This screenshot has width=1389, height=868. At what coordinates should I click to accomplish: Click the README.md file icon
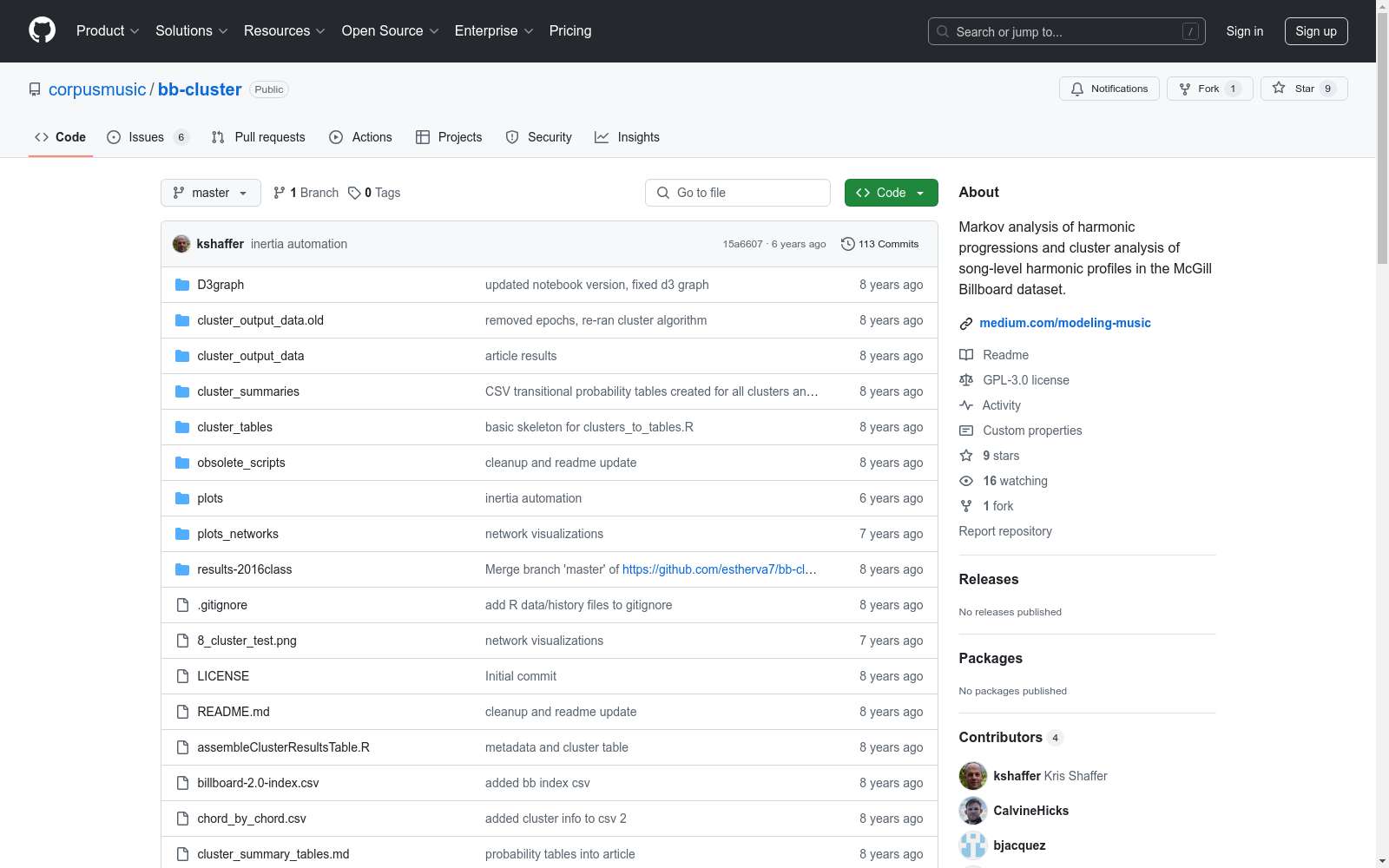(182, 712)
